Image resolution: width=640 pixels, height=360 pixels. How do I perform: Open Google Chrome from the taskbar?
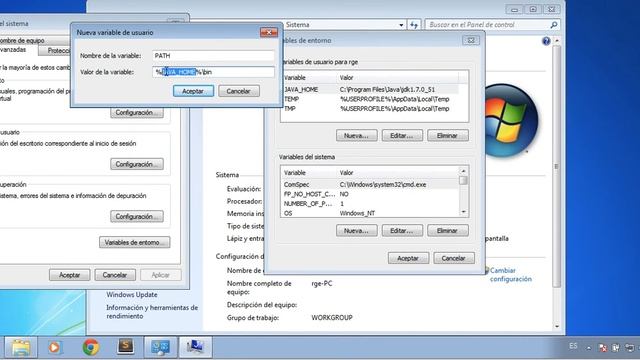(x=91, y=347)
